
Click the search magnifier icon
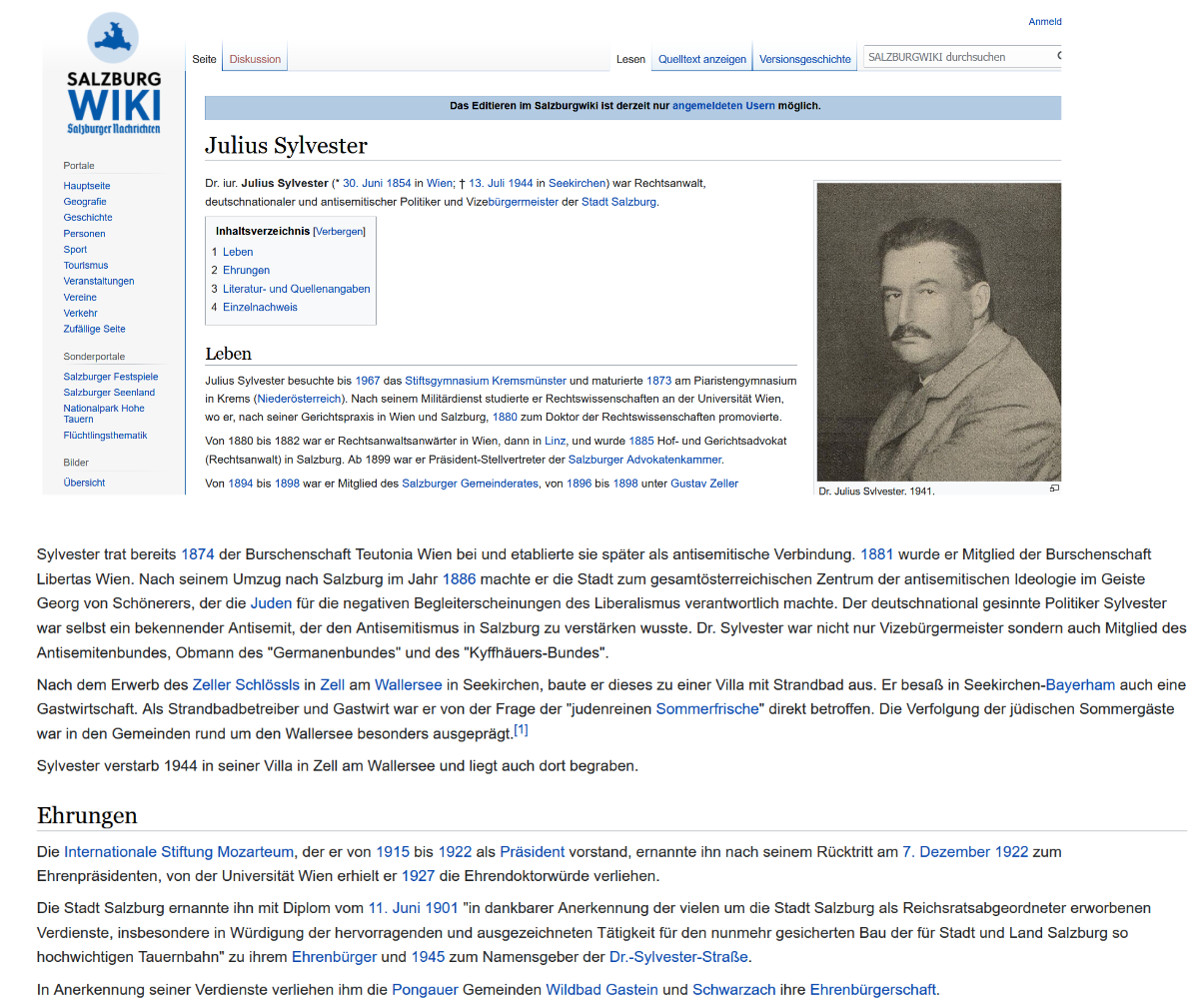[1058, 57]
